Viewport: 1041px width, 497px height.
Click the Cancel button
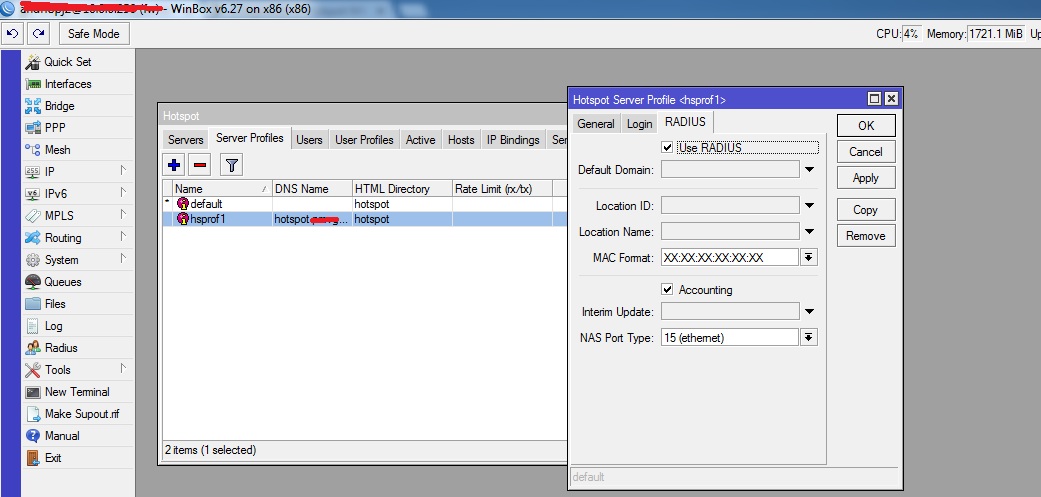(866, 152)
